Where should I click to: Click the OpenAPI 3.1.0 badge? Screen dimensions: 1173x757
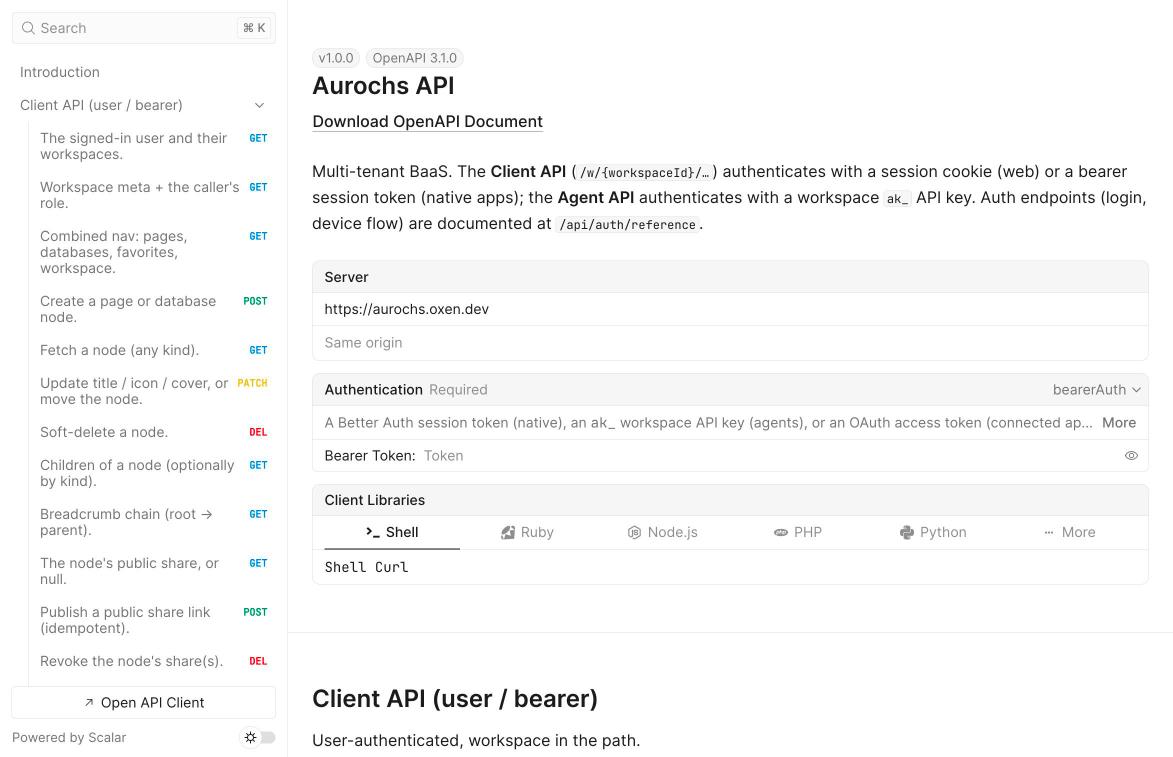point(414,58)
